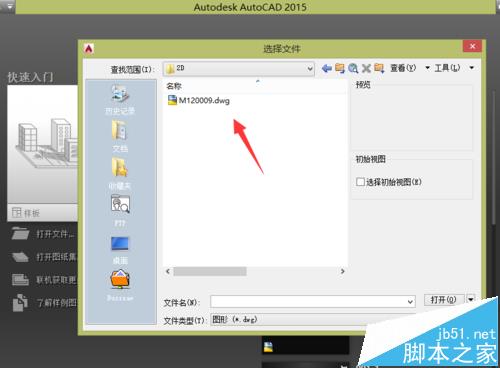Close the select file dialog
This screenshot has height=368, width=500.
point(472,46)
